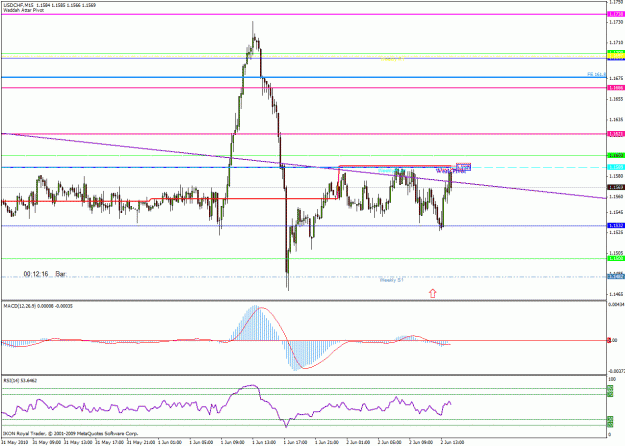Viewport: 625px width, 446px height.
Task: Click the Weekly S1 line label
Action: coord(391,280)
